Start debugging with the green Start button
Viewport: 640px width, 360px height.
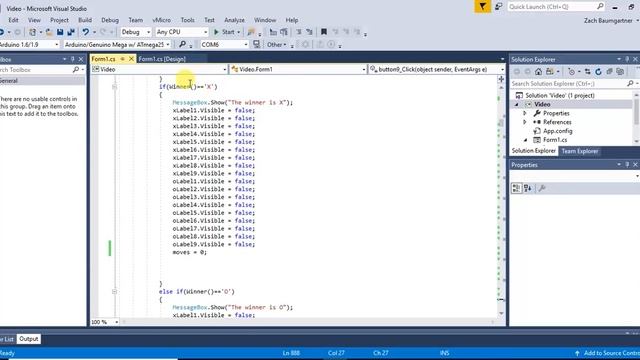click(x=224, y=32)
